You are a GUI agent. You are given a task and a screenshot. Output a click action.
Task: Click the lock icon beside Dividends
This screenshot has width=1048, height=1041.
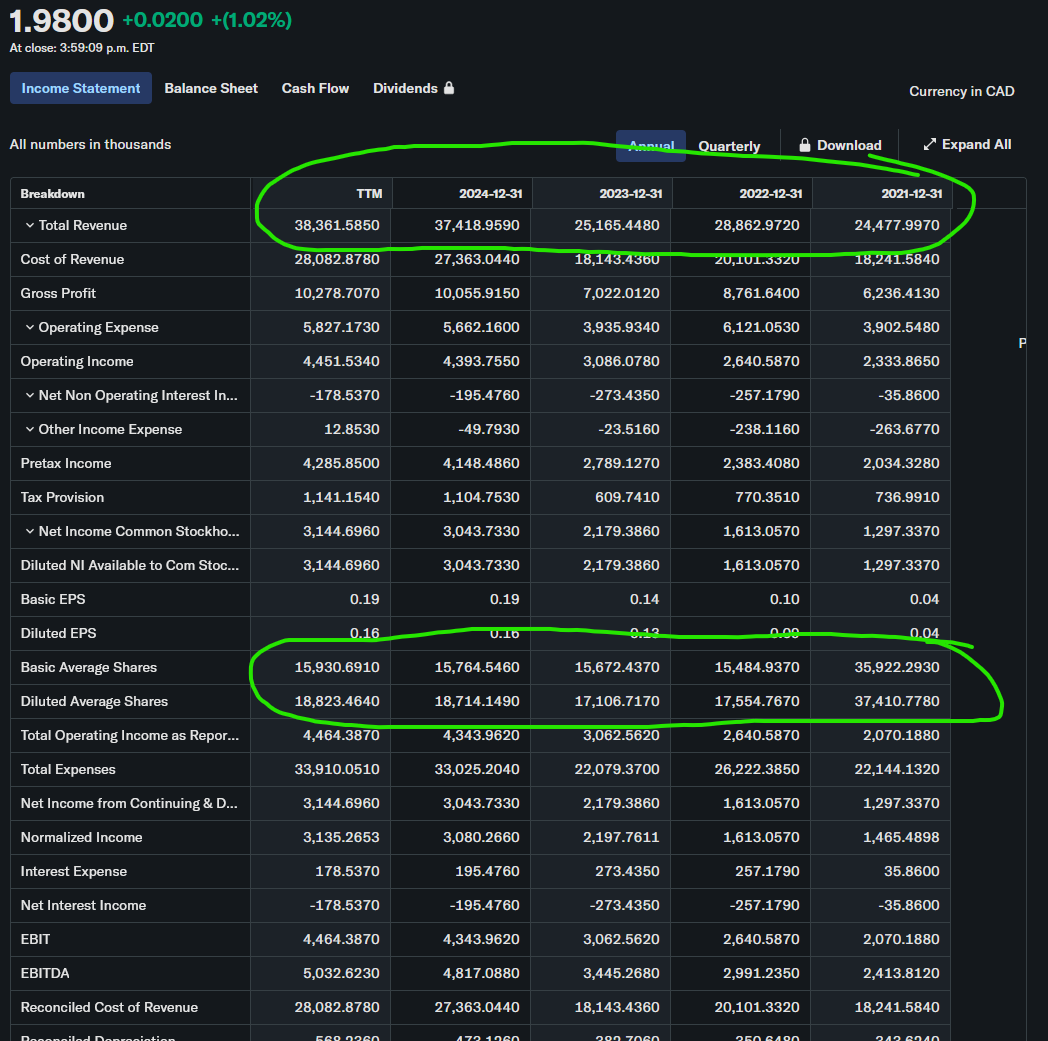tap(449, 88)
